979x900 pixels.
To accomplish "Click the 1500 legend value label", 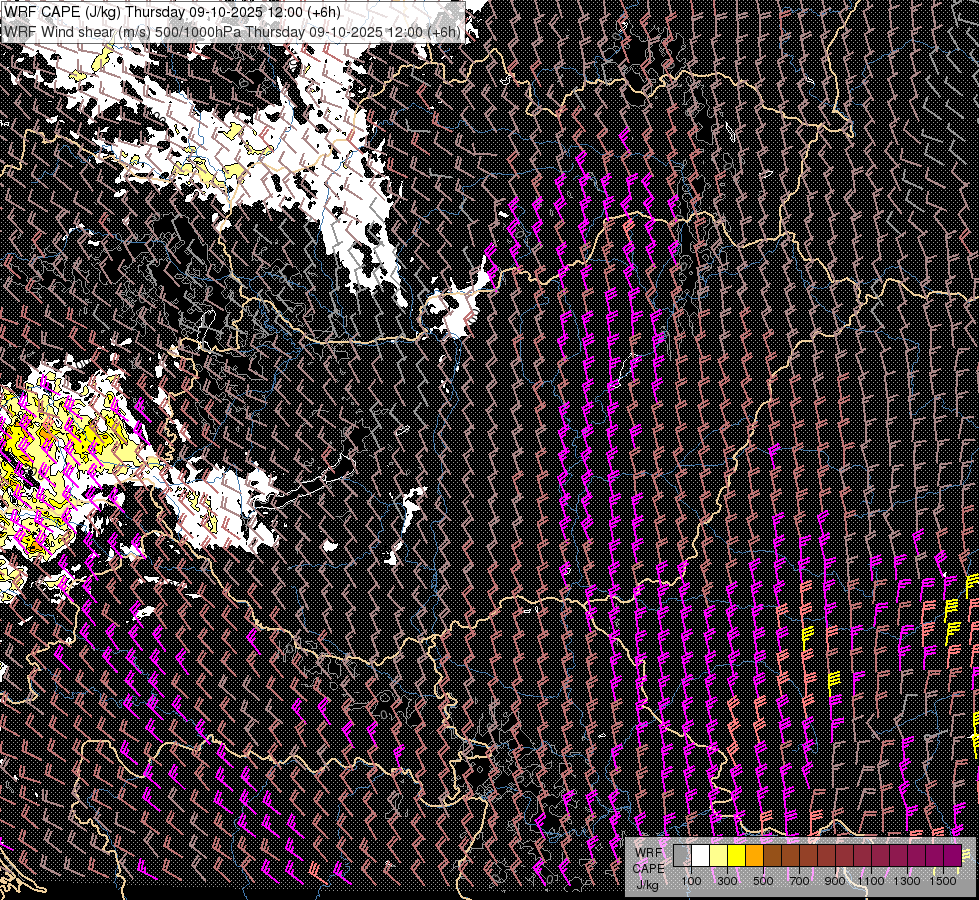I will point(943,881).
